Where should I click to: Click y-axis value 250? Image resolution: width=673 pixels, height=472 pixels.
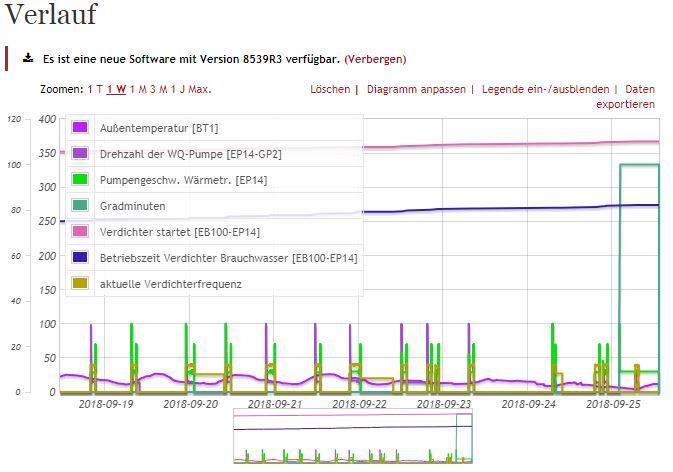point(47,221)
